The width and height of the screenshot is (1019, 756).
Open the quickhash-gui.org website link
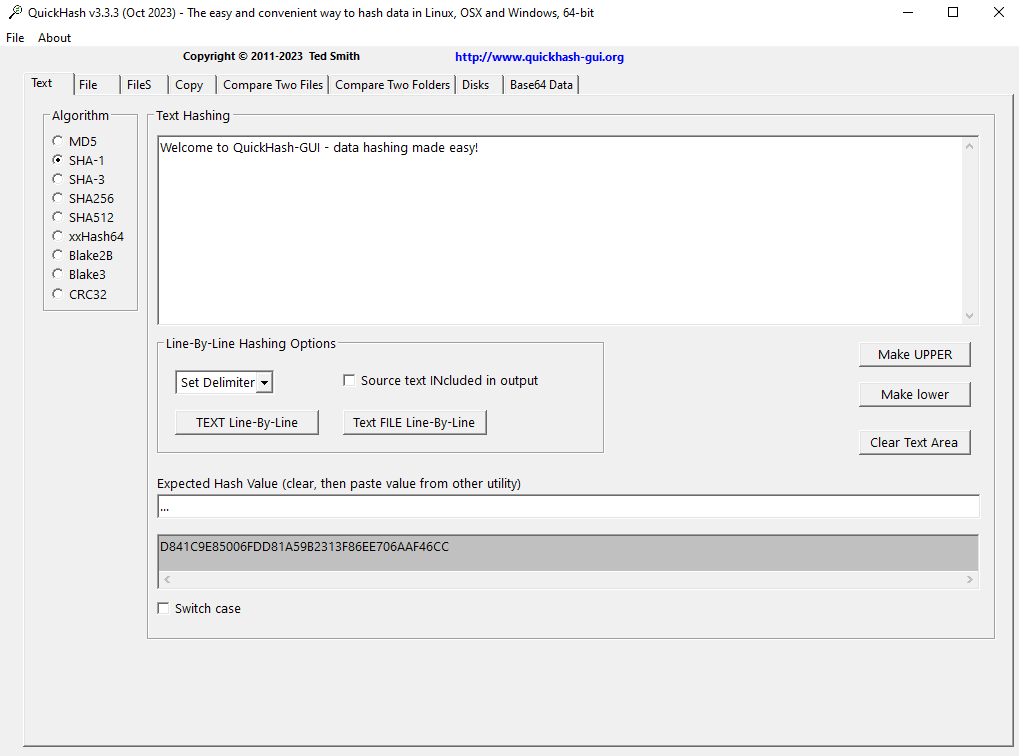[539, 57]
